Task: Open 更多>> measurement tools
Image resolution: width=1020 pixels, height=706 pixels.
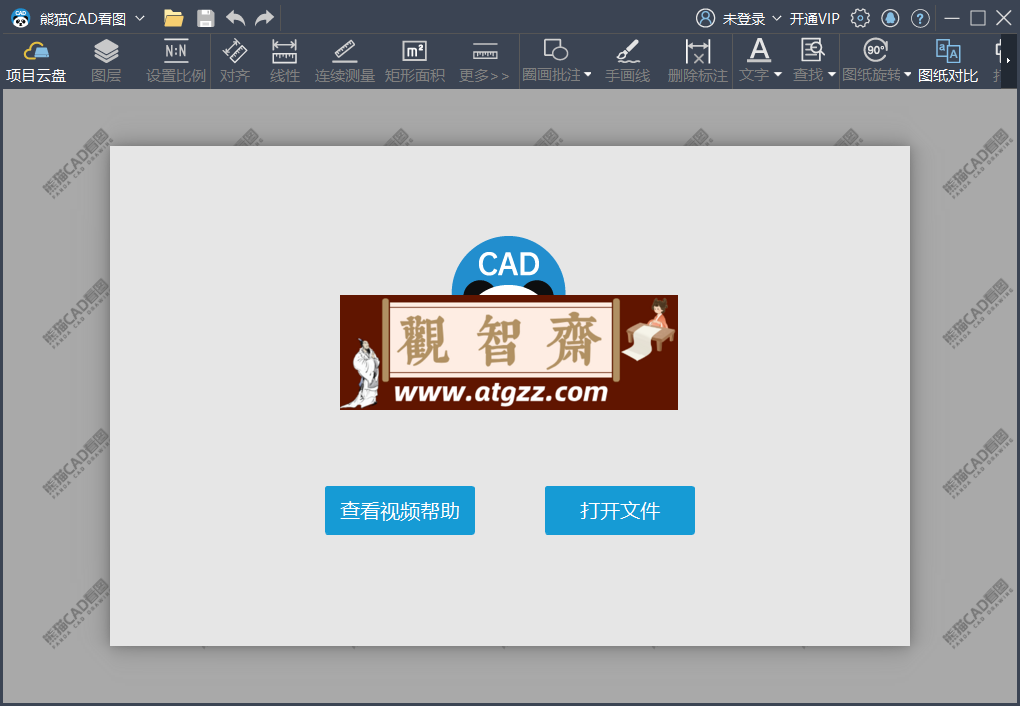Action: click(484, 62)
